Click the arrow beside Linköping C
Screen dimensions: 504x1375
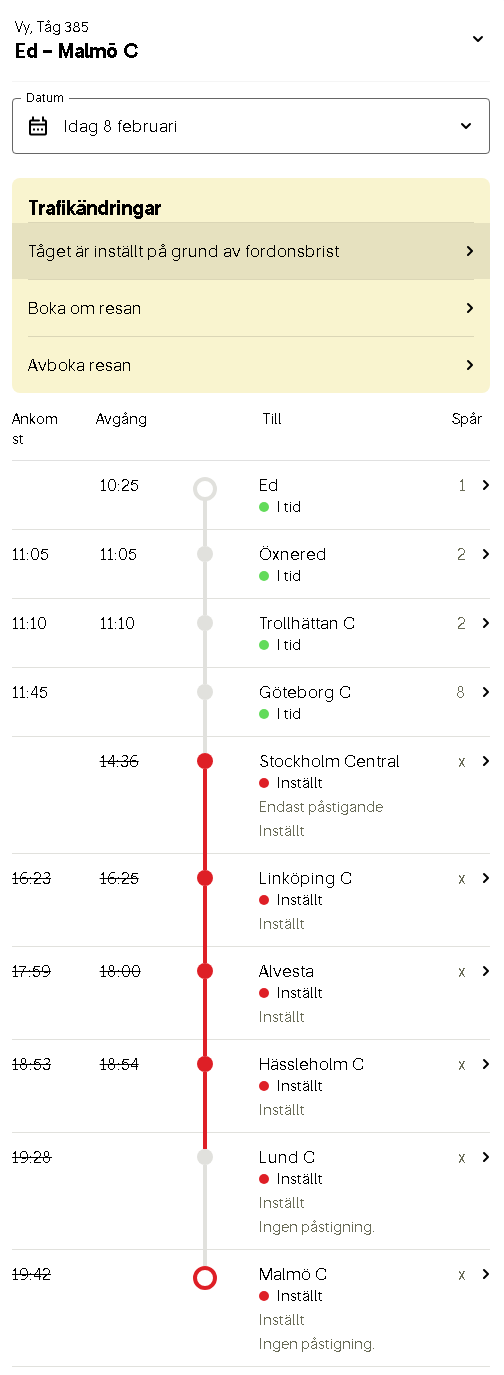tap(485, 878)
